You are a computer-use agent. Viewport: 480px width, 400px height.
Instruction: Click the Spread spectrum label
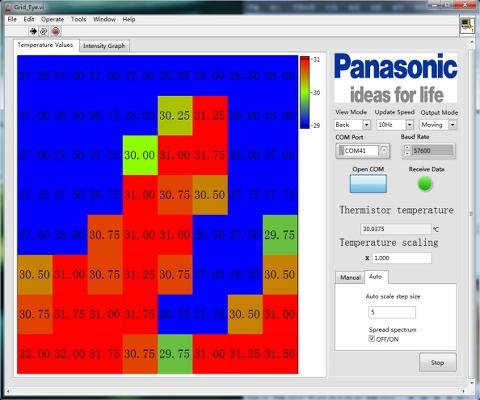[393, 330]
